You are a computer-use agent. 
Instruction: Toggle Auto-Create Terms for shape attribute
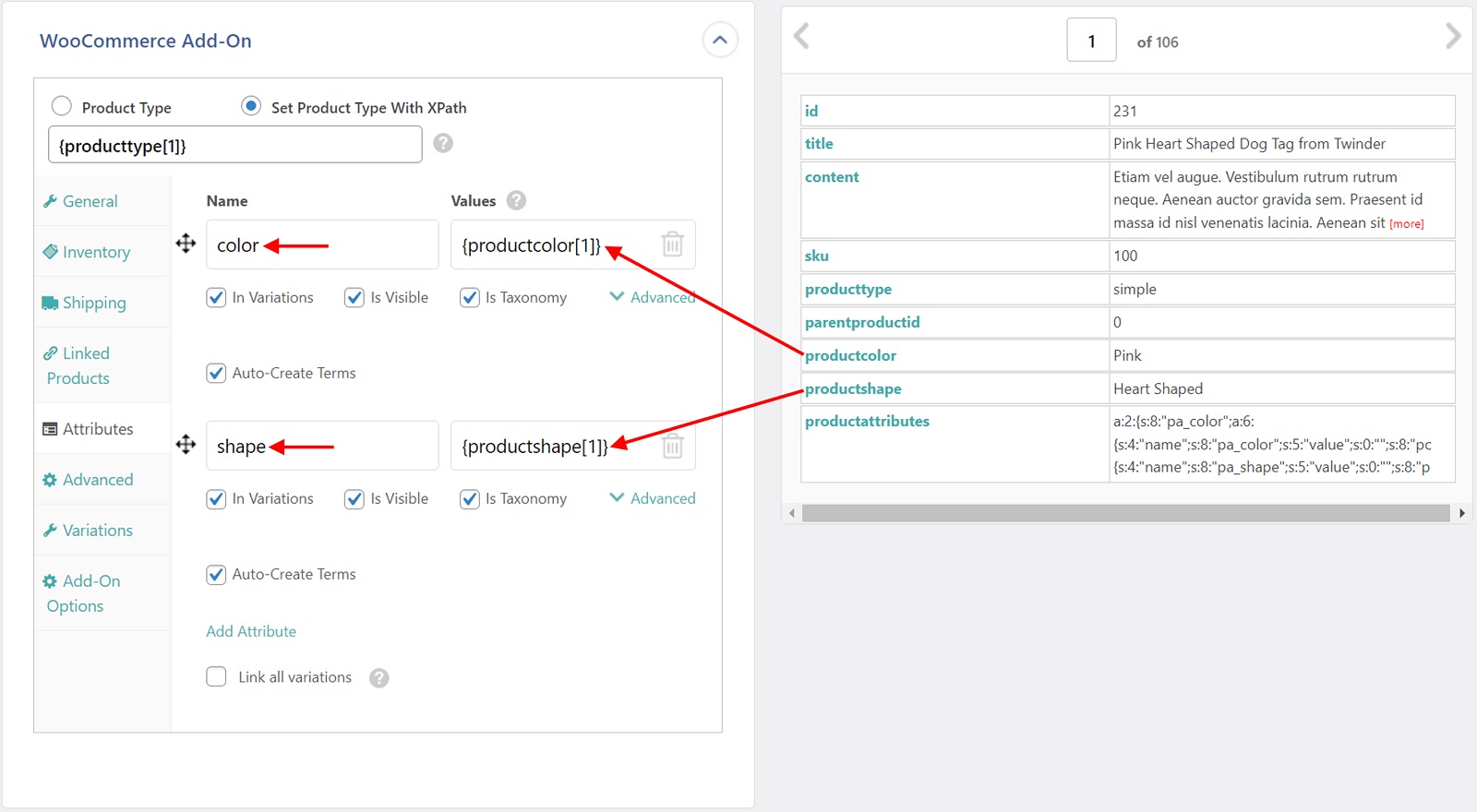pos(216,575)
